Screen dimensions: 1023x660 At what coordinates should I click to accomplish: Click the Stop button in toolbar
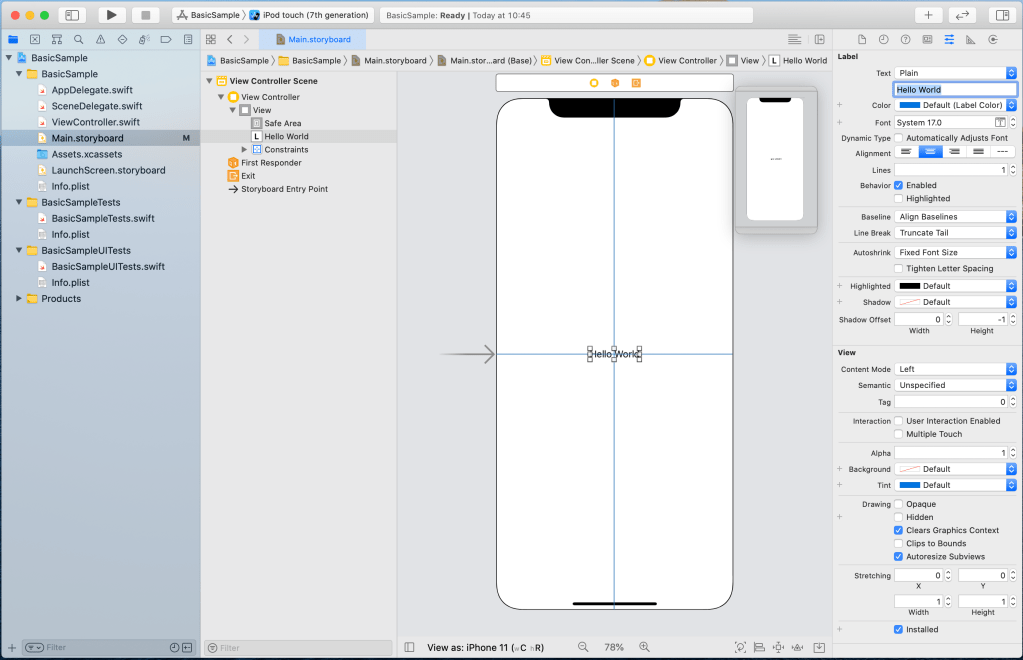(x=145, y=15)
